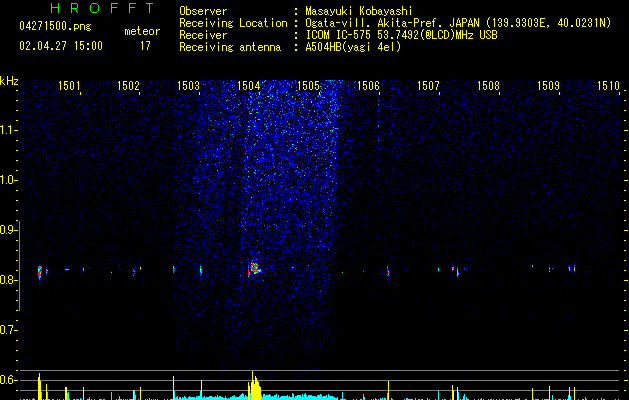Click the meteor count 17

tap(145, 46)
